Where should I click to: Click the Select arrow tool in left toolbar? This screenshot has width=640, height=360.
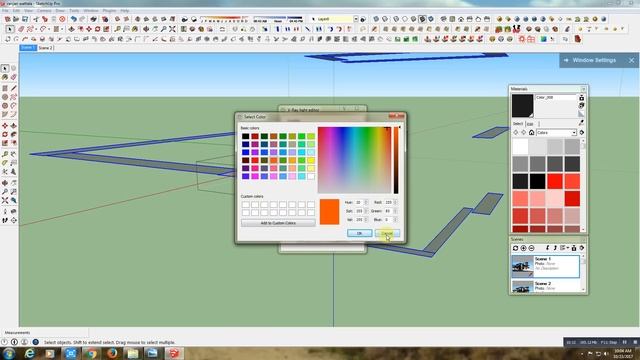point(5,68)
